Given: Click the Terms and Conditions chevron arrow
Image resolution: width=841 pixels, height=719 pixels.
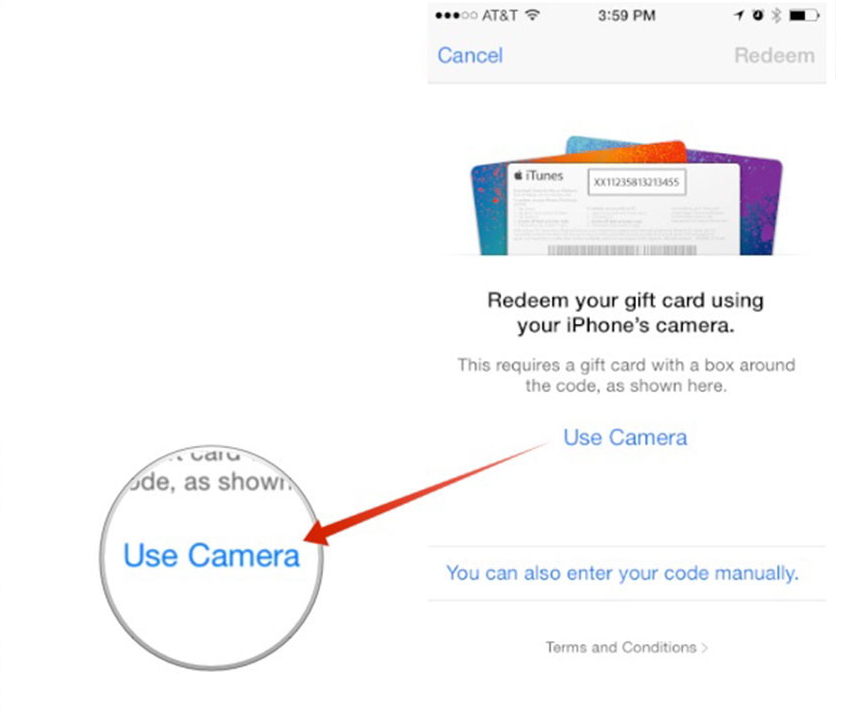Looking at the screenshot, I should pyautogui.click(x=704, y=648).
